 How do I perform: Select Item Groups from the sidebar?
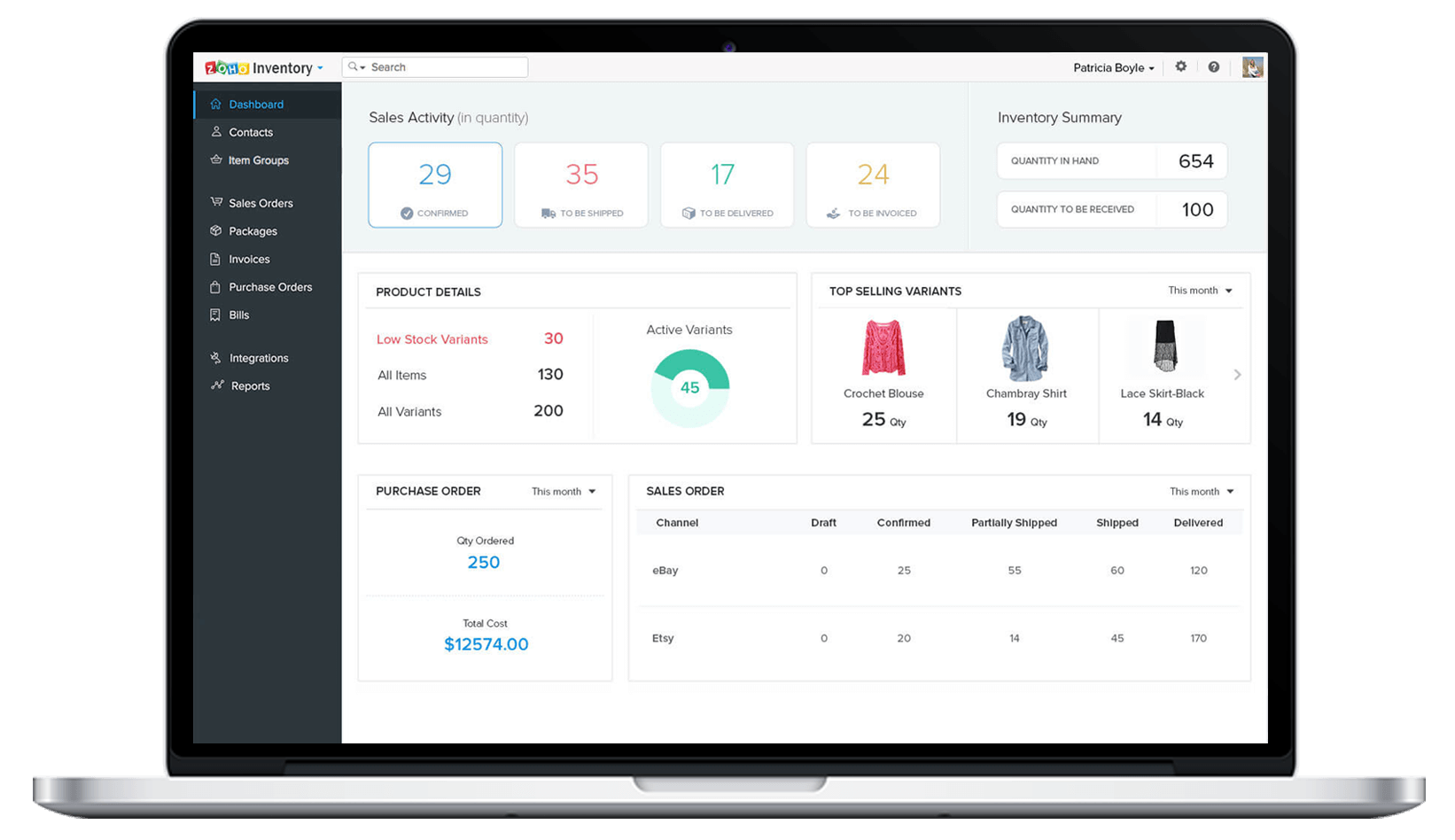click(x=258, y=160)
